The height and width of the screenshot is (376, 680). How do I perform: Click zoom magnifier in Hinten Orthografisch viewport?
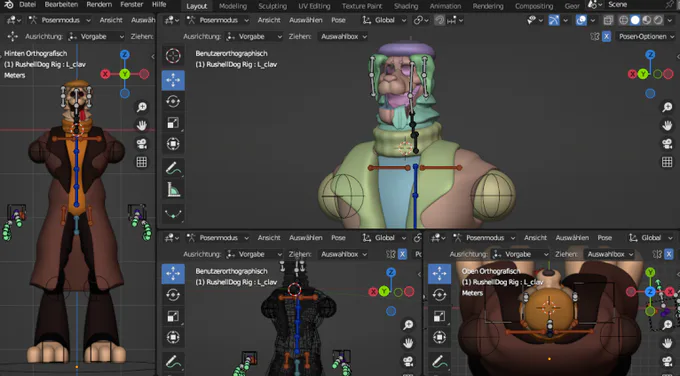pyautogui.click(x=141, y=107)
